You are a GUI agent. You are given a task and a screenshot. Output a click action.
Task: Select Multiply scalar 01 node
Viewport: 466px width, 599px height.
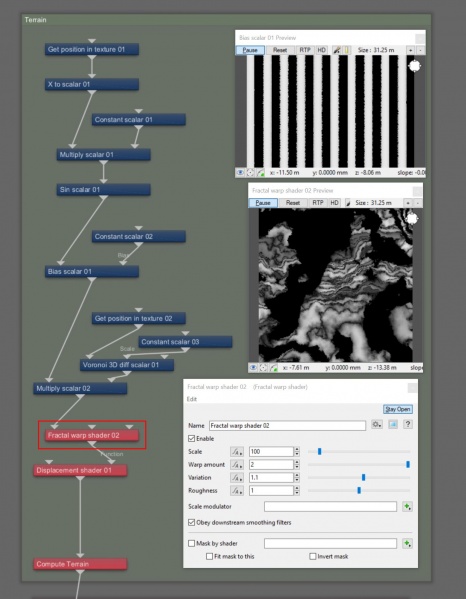pyautogui.click(x=104, y=155)
